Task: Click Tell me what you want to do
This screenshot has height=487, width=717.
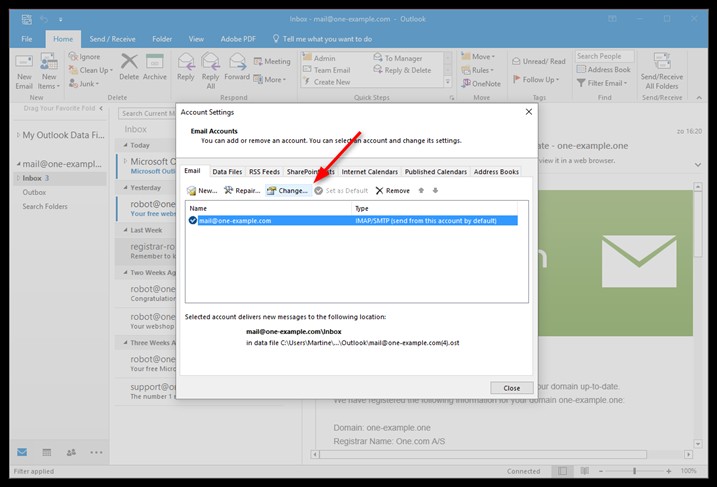Action: [322, 39]
